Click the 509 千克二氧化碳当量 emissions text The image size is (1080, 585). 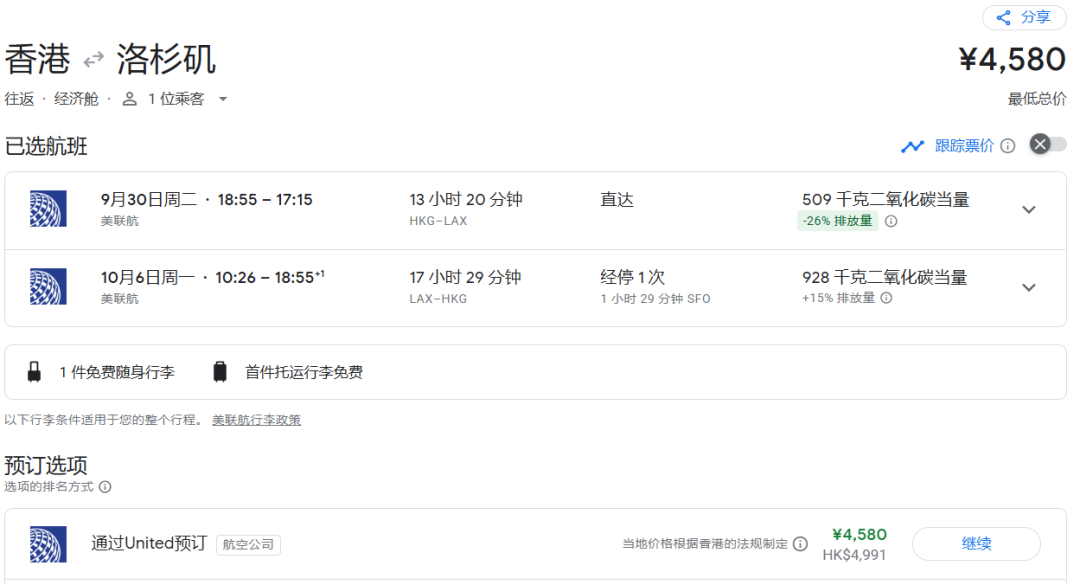[885, 199]
